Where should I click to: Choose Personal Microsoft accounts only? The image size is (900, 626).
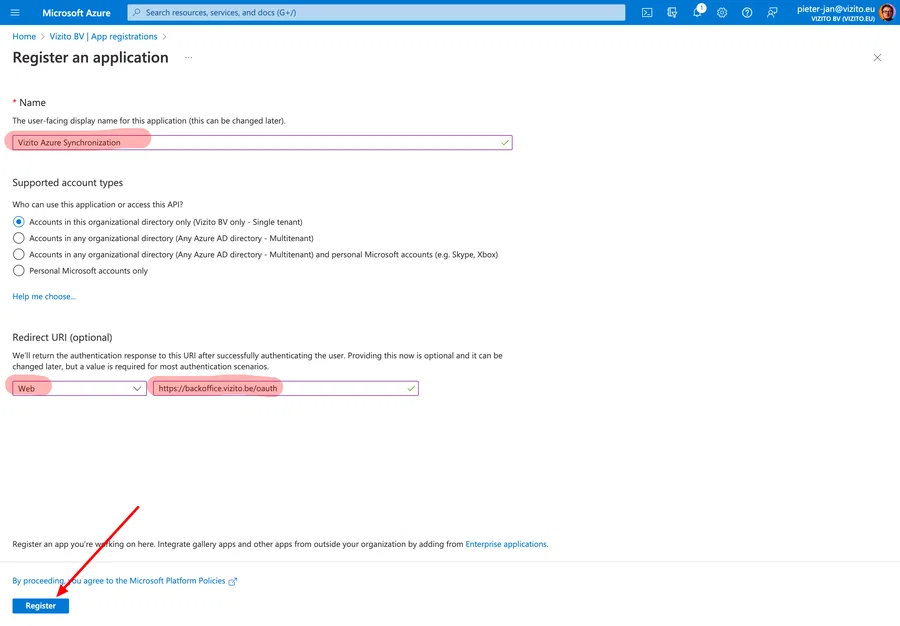18,270
